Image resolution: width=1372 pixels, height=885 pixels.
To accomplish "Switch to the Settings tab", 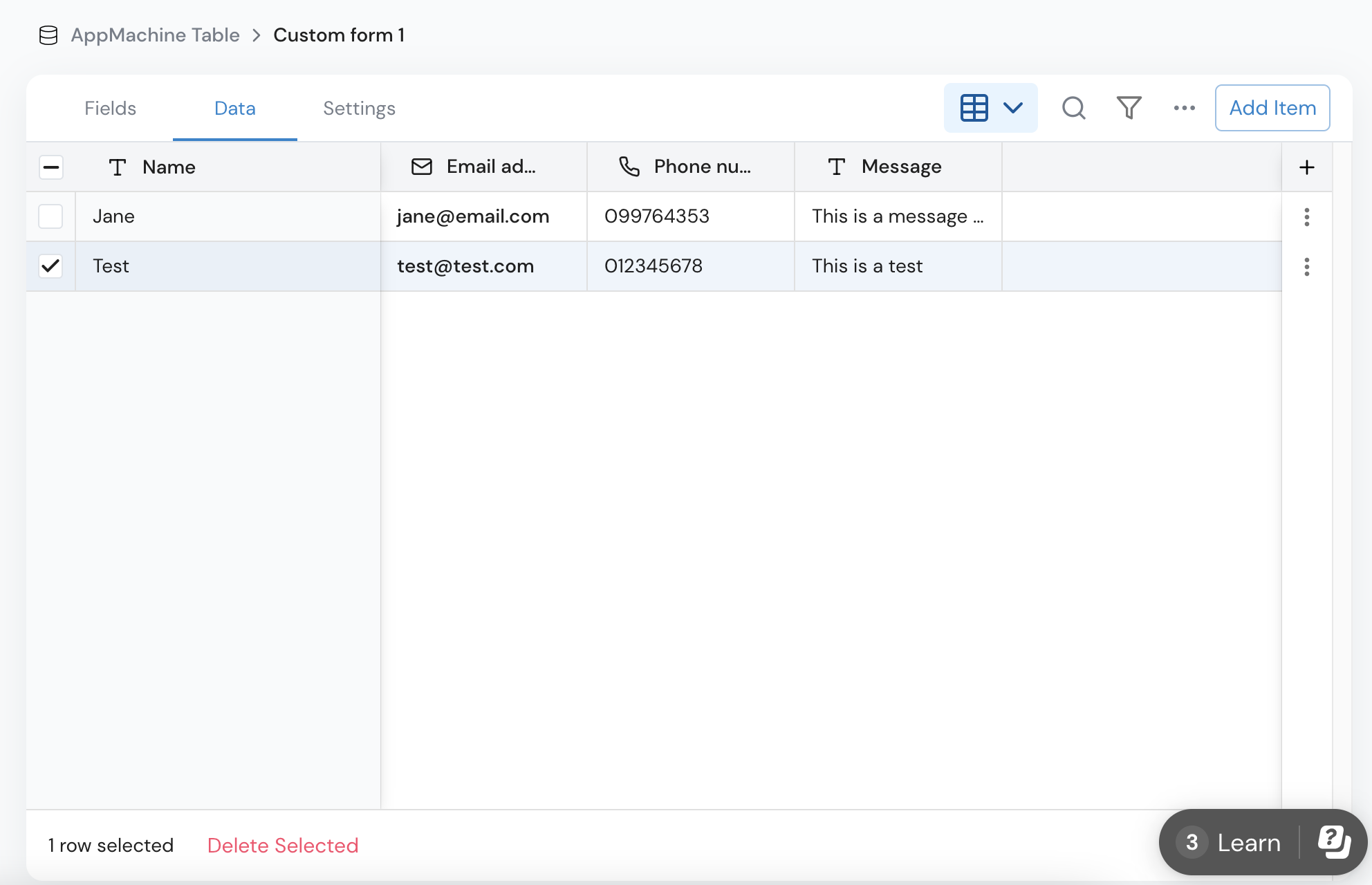I will 359,109.
